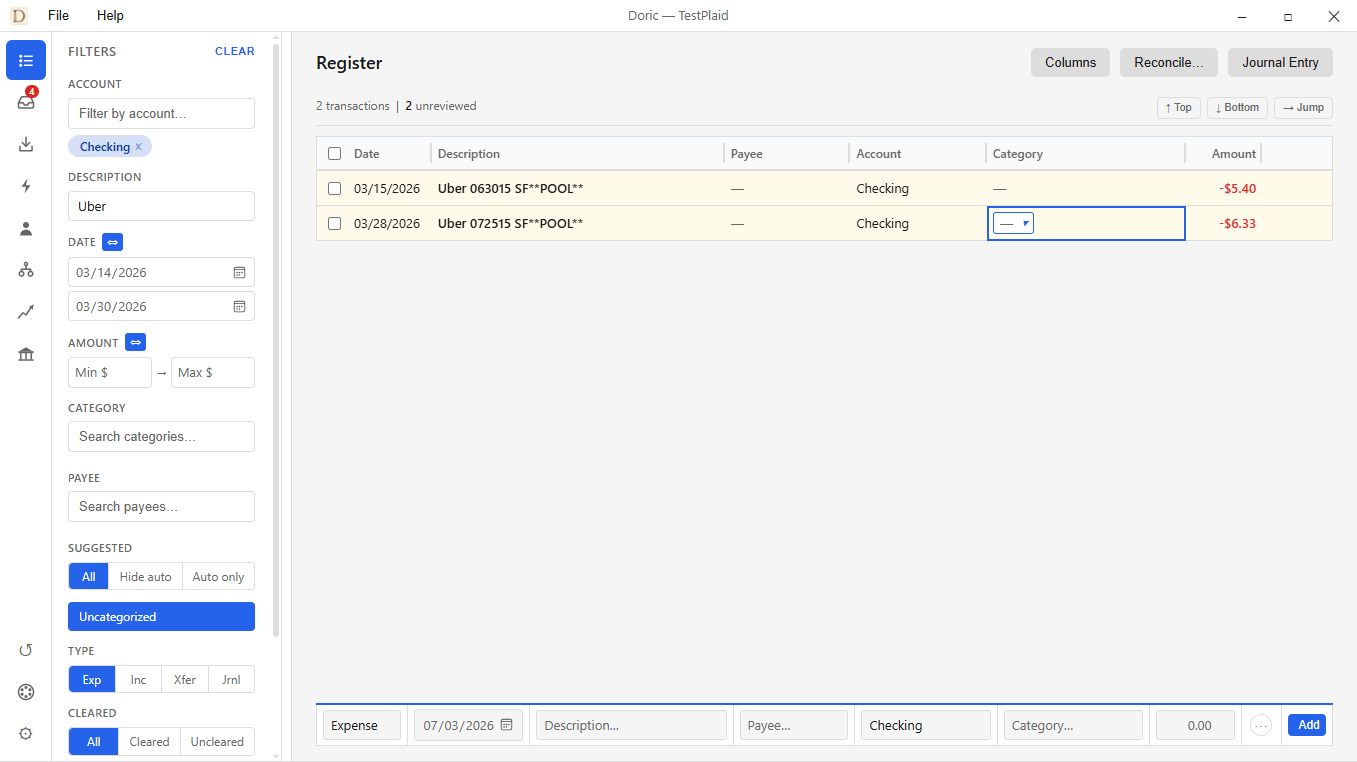Open the bank accounts icon in the sidebar
The height and width of the screenshot is (762, 1357).
pyautogui.click(x=26, y=354)
